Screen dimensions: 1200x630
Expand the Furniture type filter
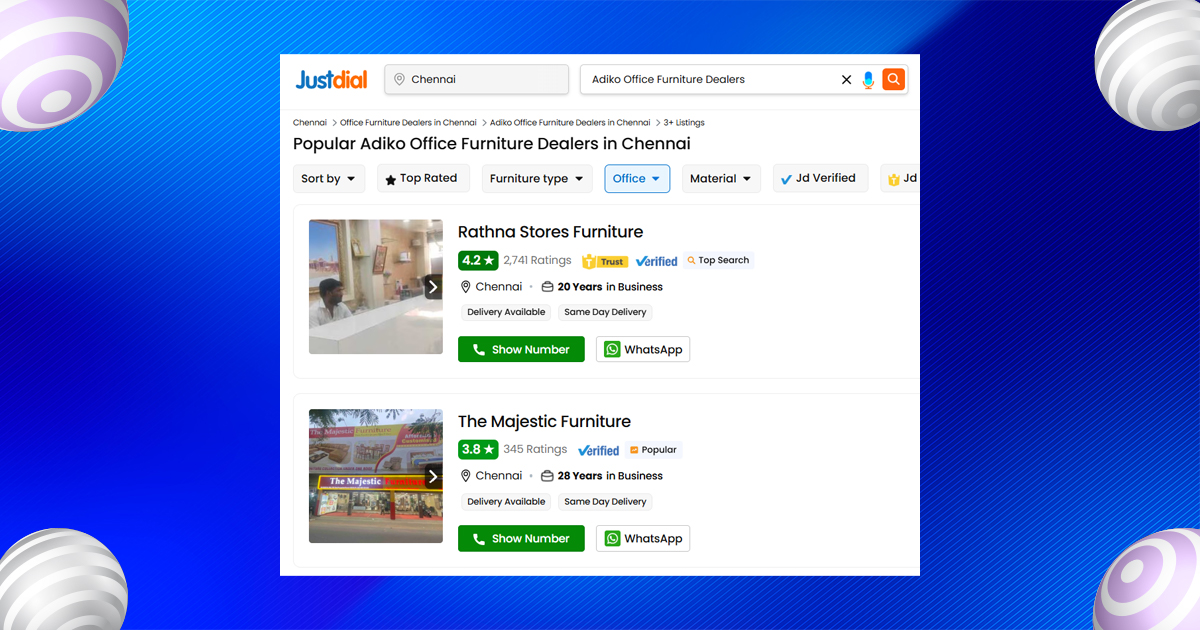[537, 179]
